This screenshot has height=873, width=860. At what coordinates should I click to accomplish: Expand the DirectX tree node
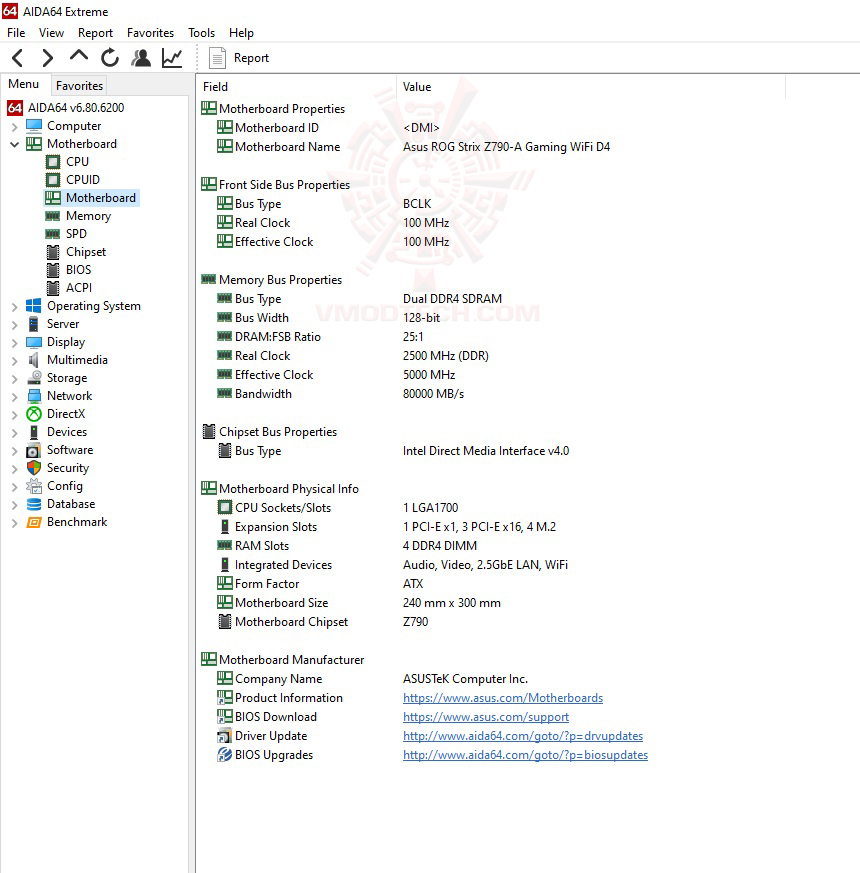(x=14, y=415)
